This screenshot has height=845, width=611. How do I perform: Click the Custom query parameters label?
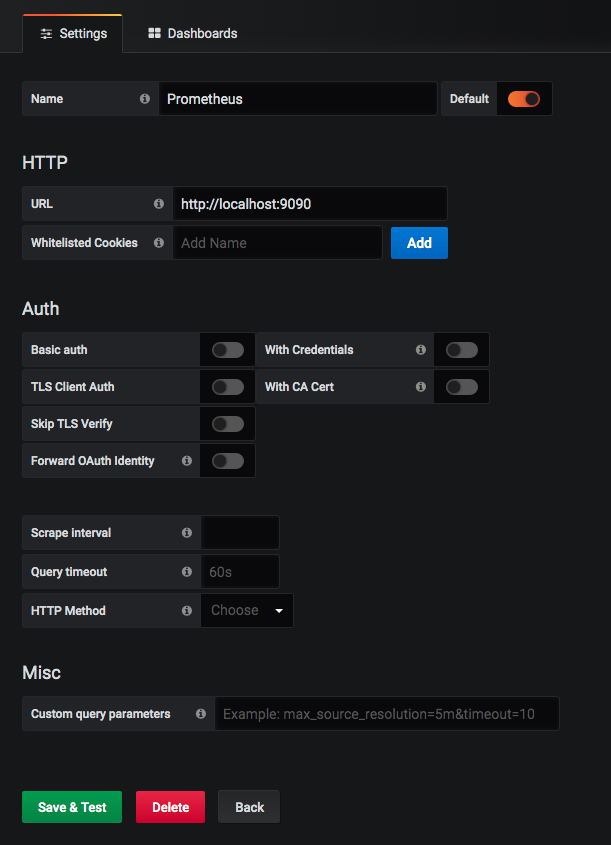click(100, 714)
